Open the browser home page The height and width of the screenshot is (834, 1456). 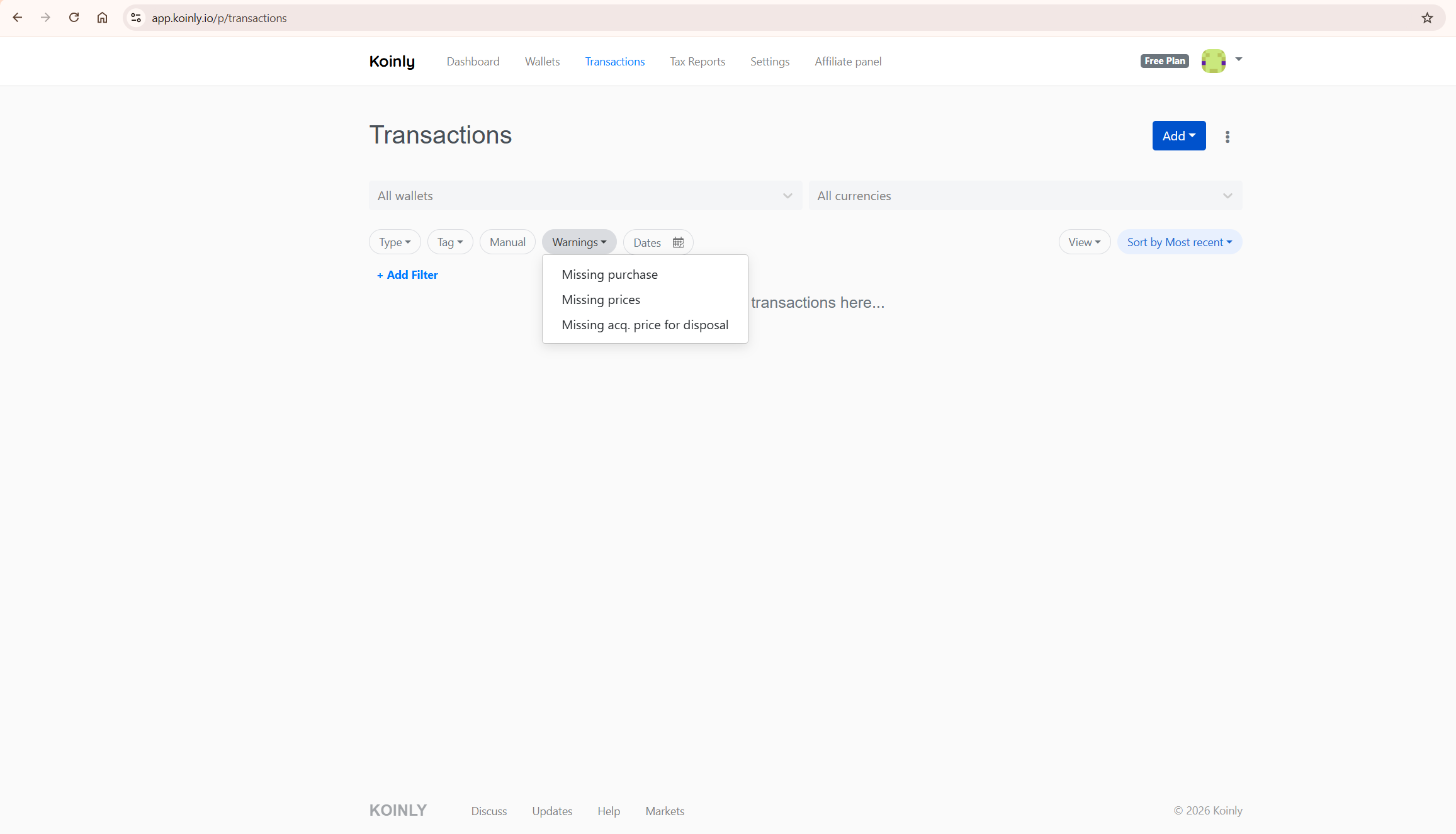pos(102,18)
